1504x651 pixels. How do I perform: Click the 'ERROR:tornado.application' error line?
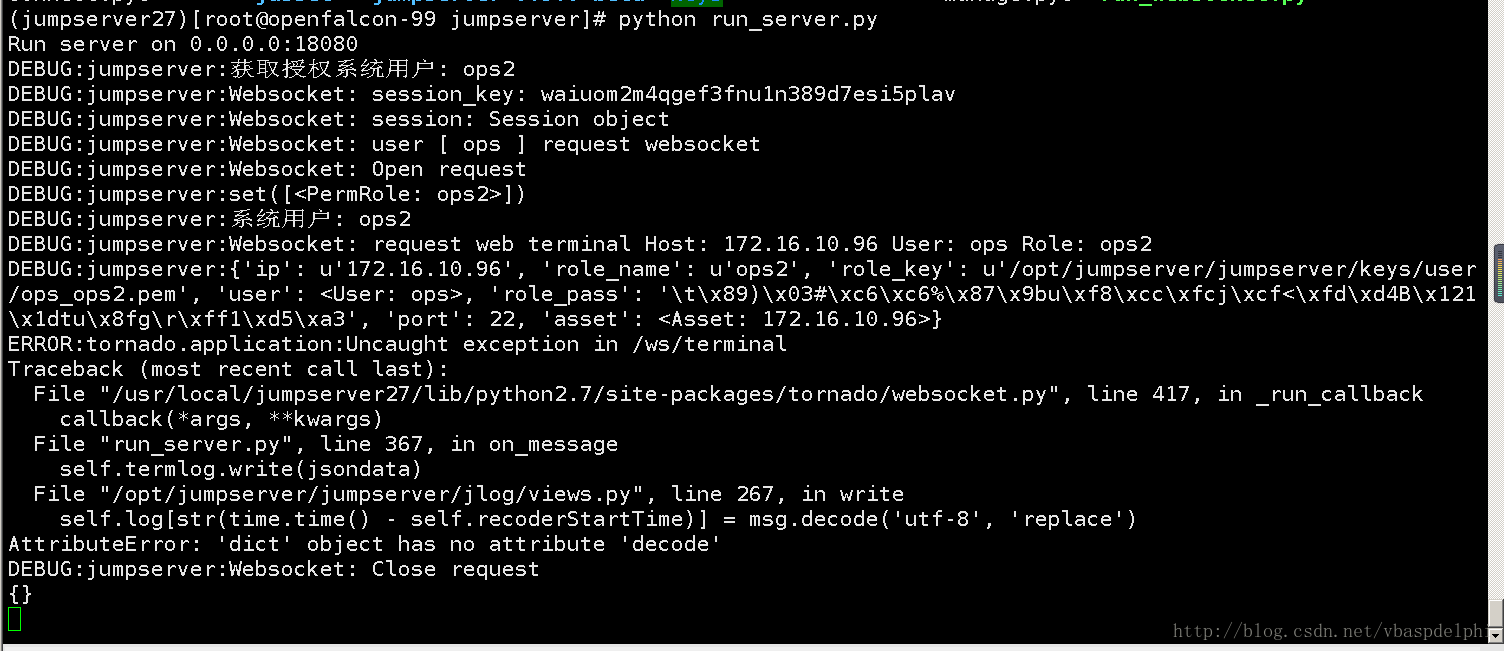[x=398, y=344]
